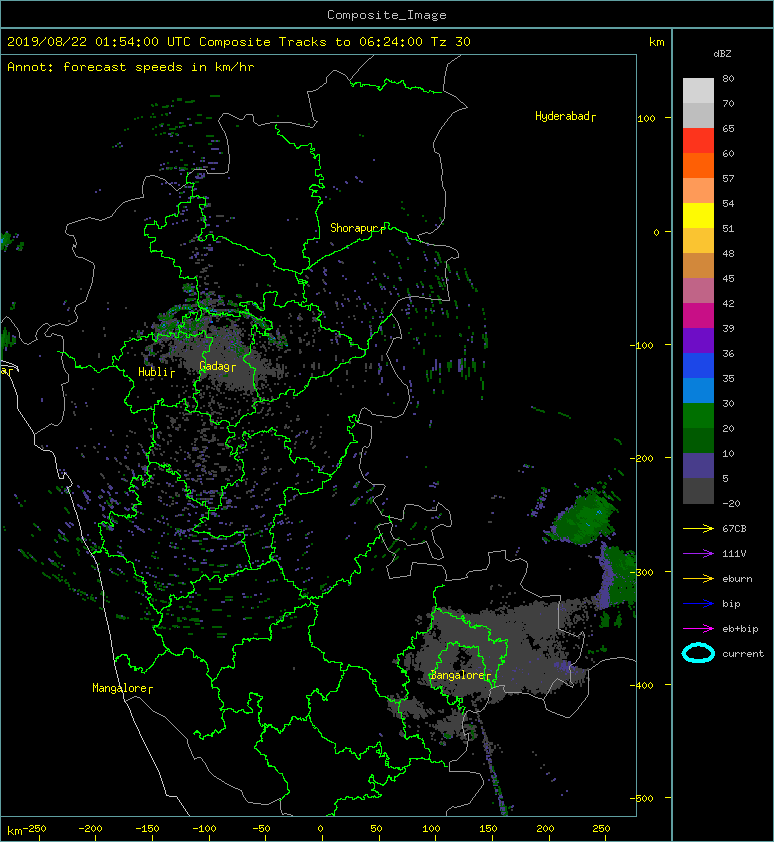
Task: Select the orange swatch between 60 and 57
Action: click(698, 165)
